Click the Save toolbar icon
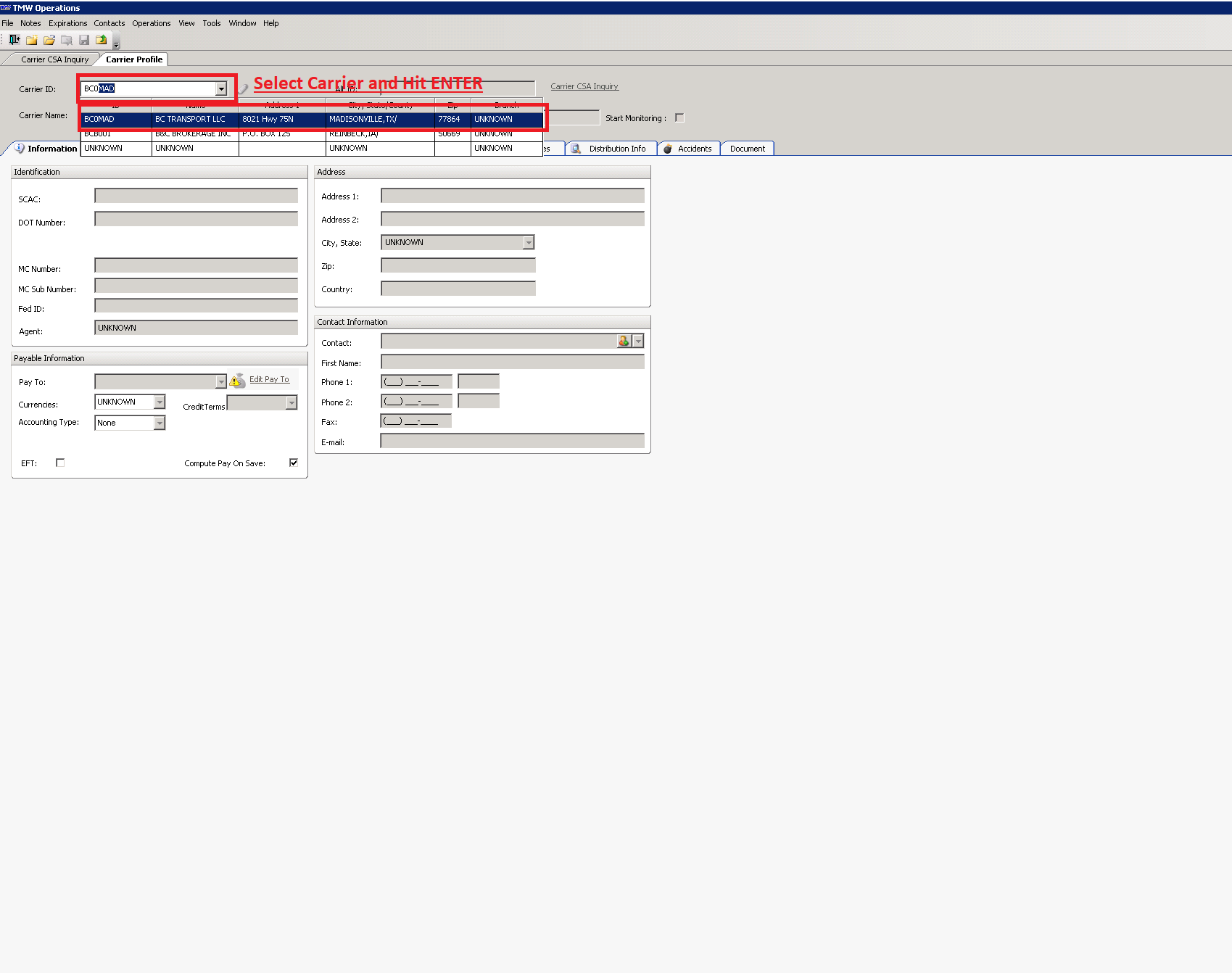The height and width of the screenshot is (973, 1232). (83, 40)
